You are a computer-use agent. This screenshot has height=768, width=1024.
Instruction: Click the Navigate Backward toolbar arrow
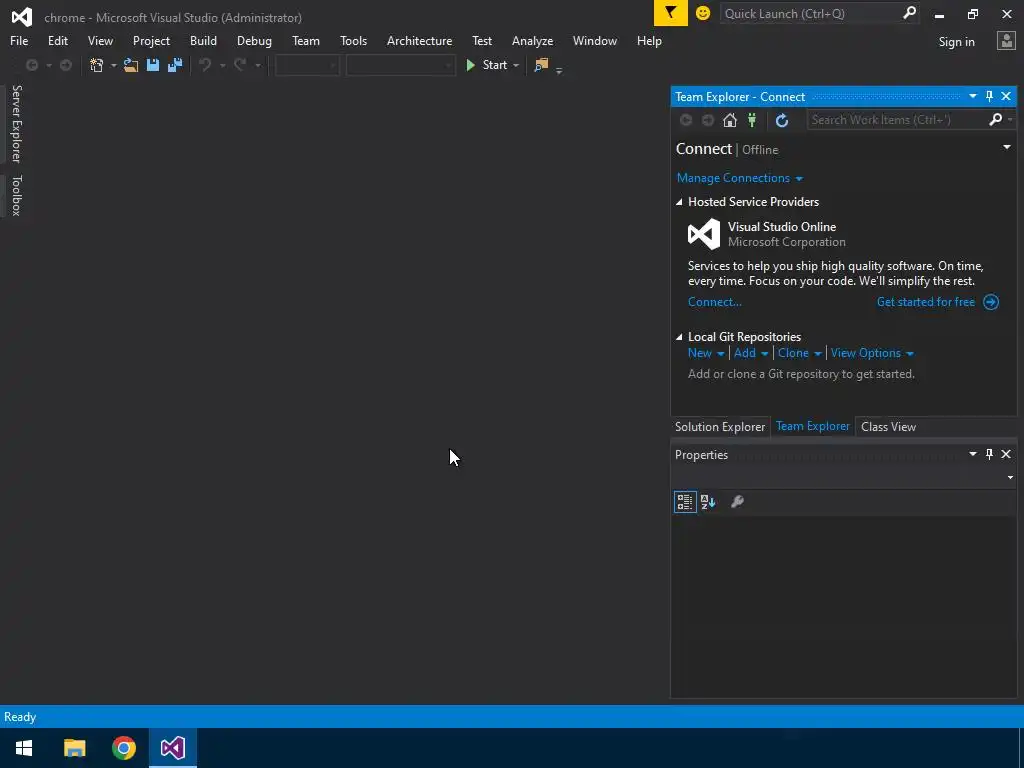coord(31,65)
